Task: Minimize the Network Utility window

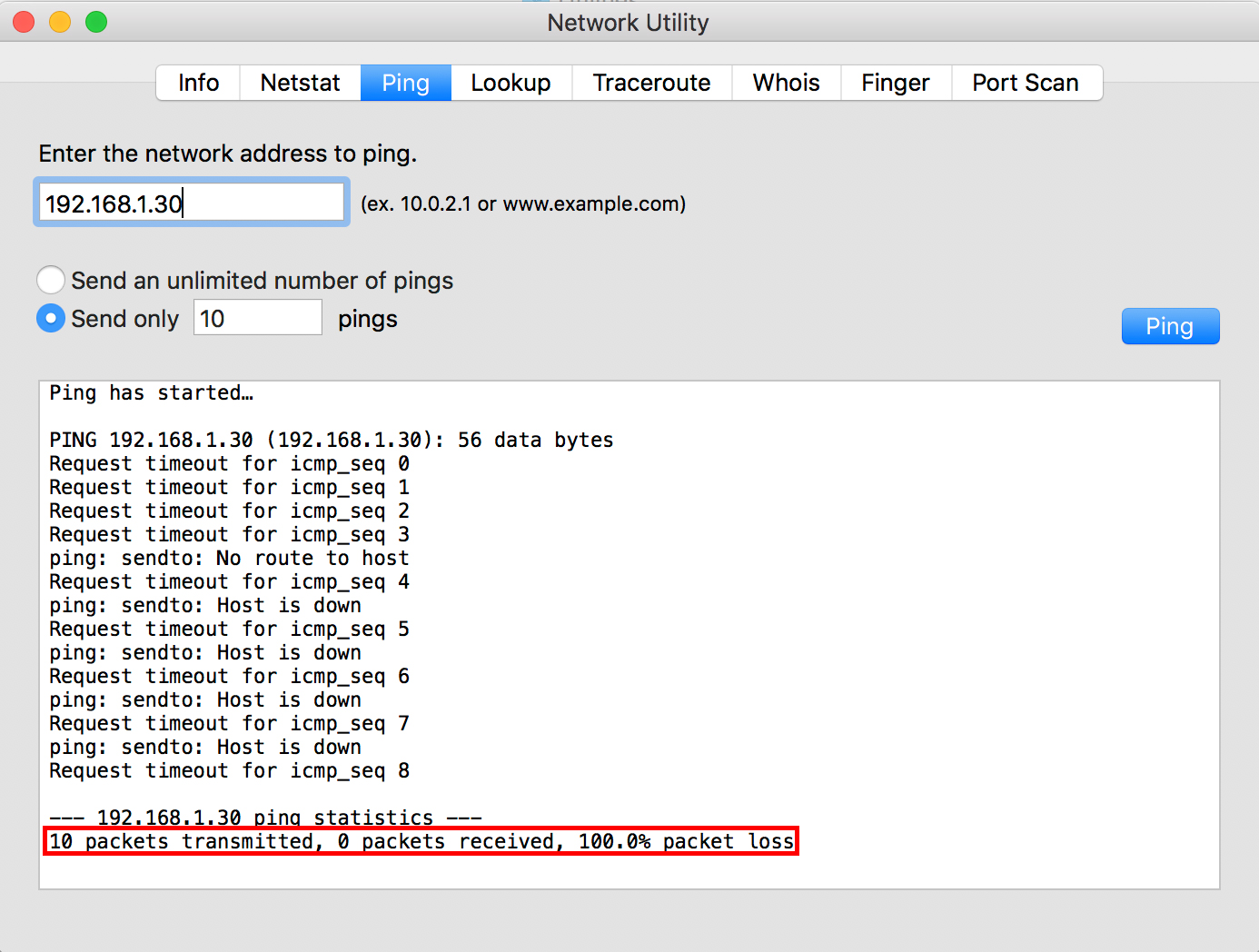Action: (x=60, y=22)
